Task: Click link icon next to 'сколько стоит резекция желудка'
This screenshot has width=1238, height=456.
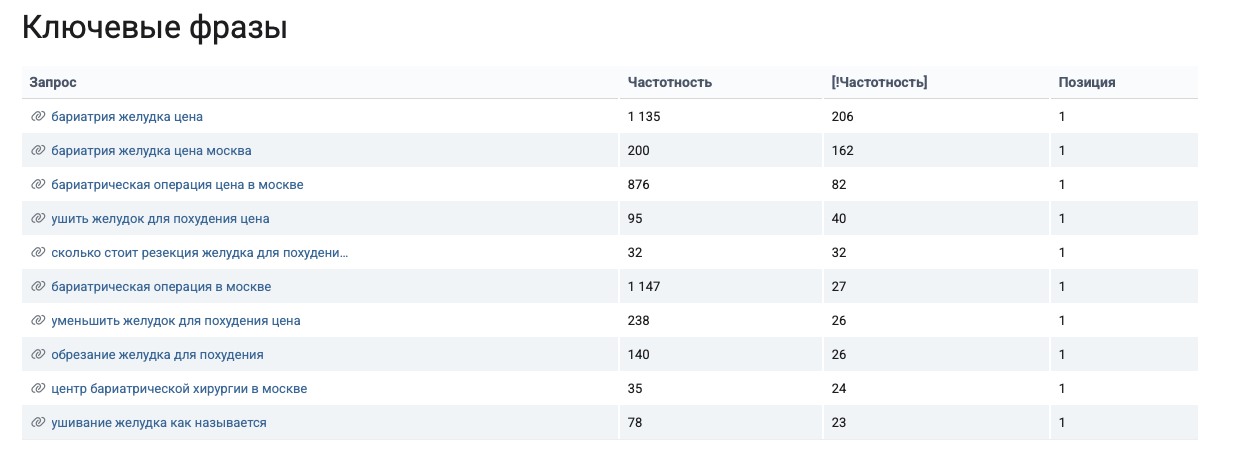Action: click(38, 253)
